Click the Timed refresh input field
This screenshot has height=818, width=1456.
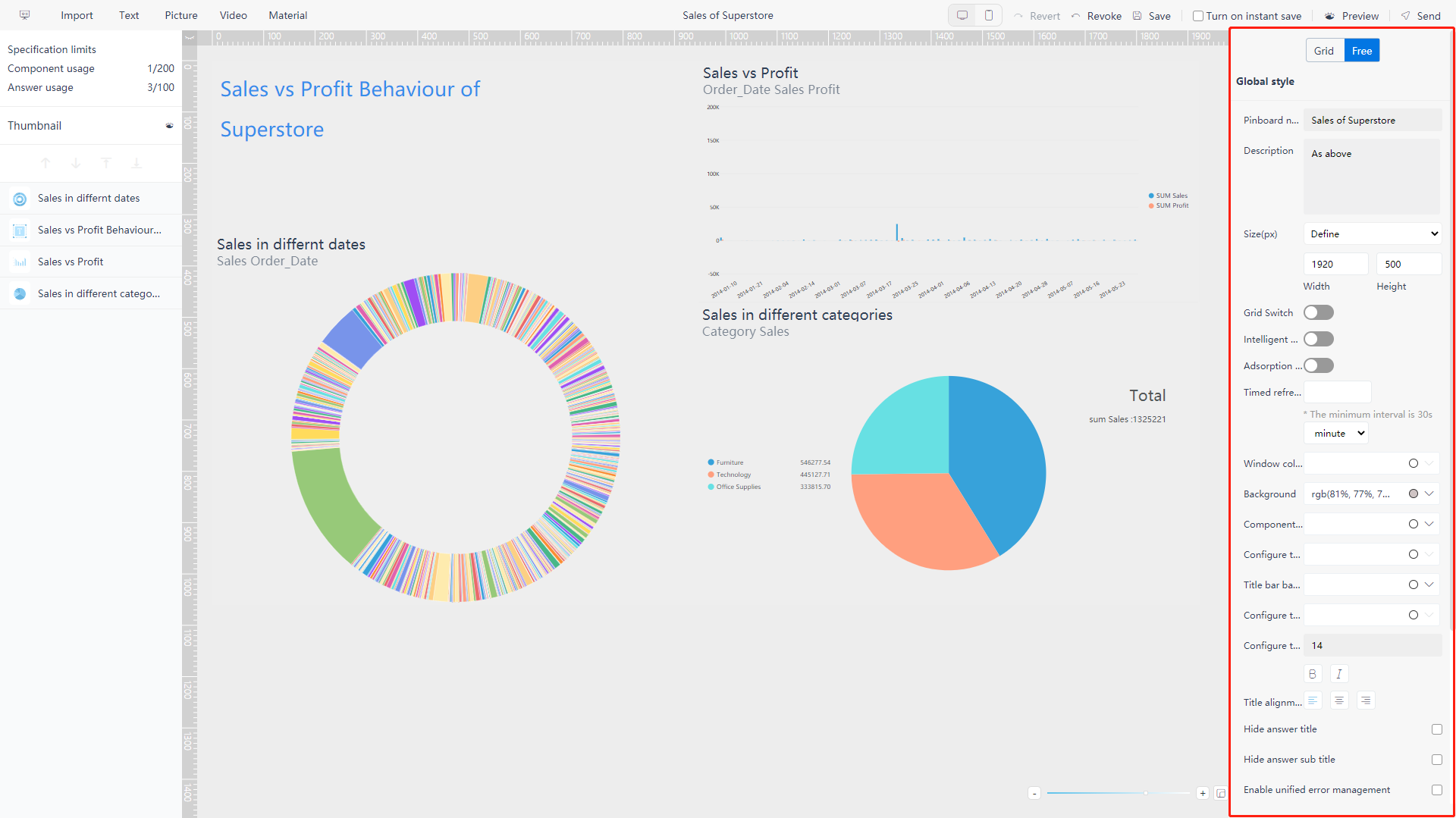[1338, 393]
